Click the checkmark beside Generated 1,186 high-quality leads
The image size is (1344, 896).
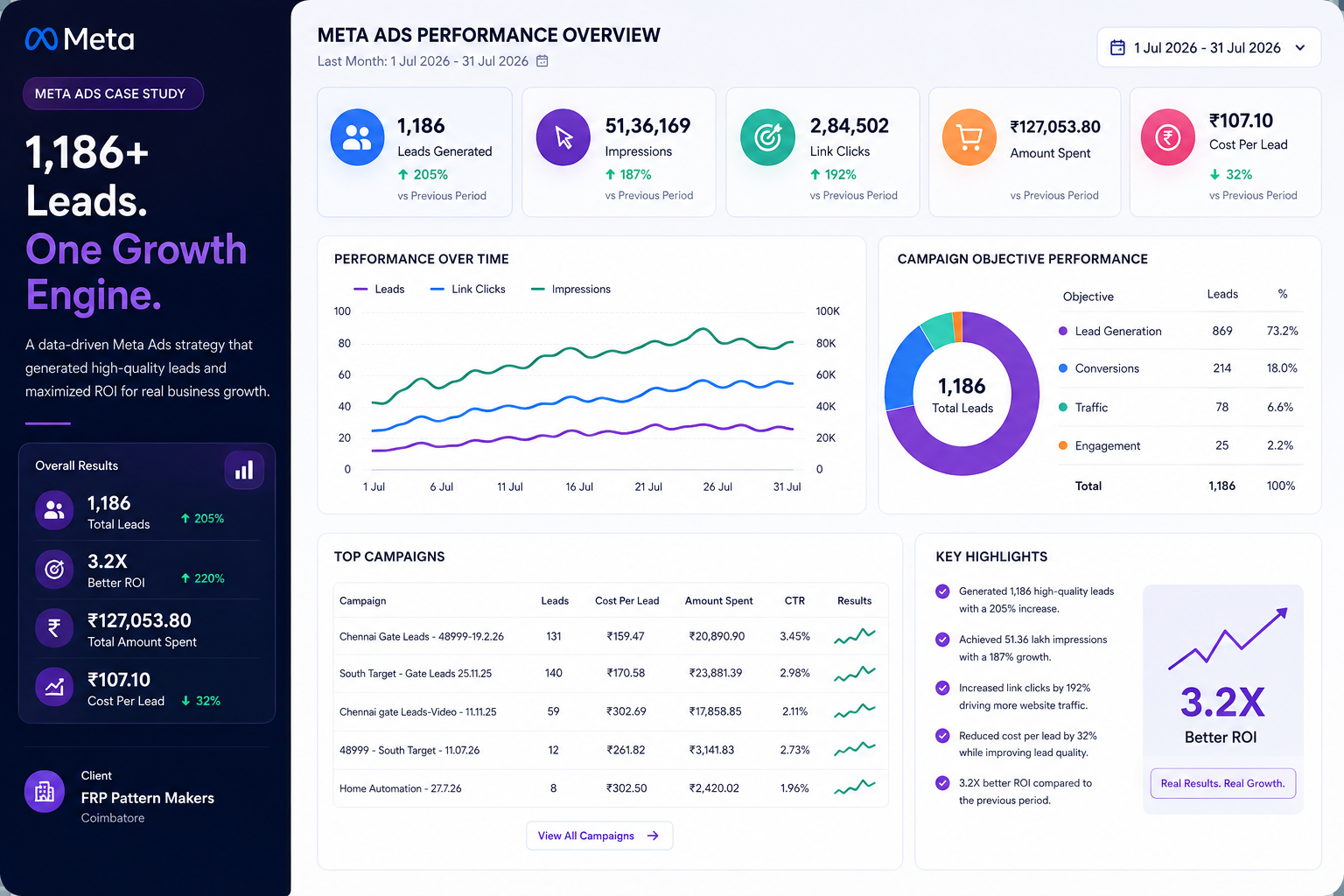[942, 591]
